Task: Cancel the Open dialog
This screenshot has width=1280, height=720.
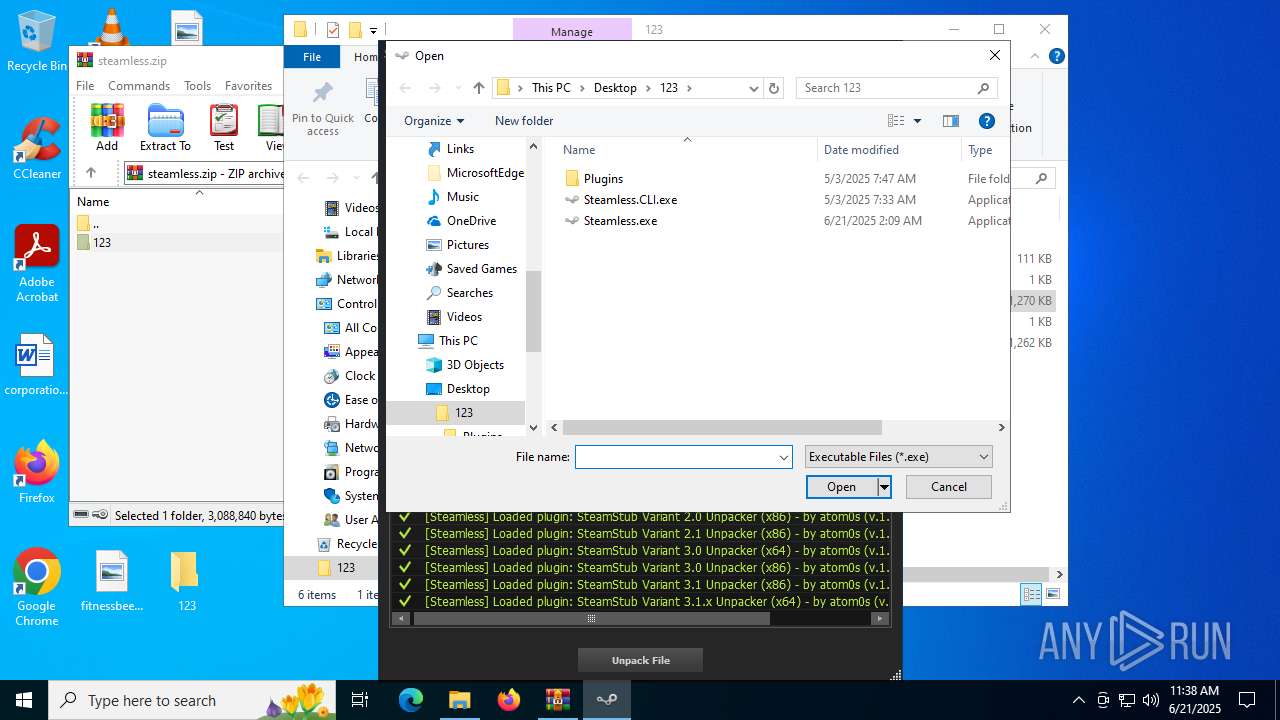Action: [949, 487]
